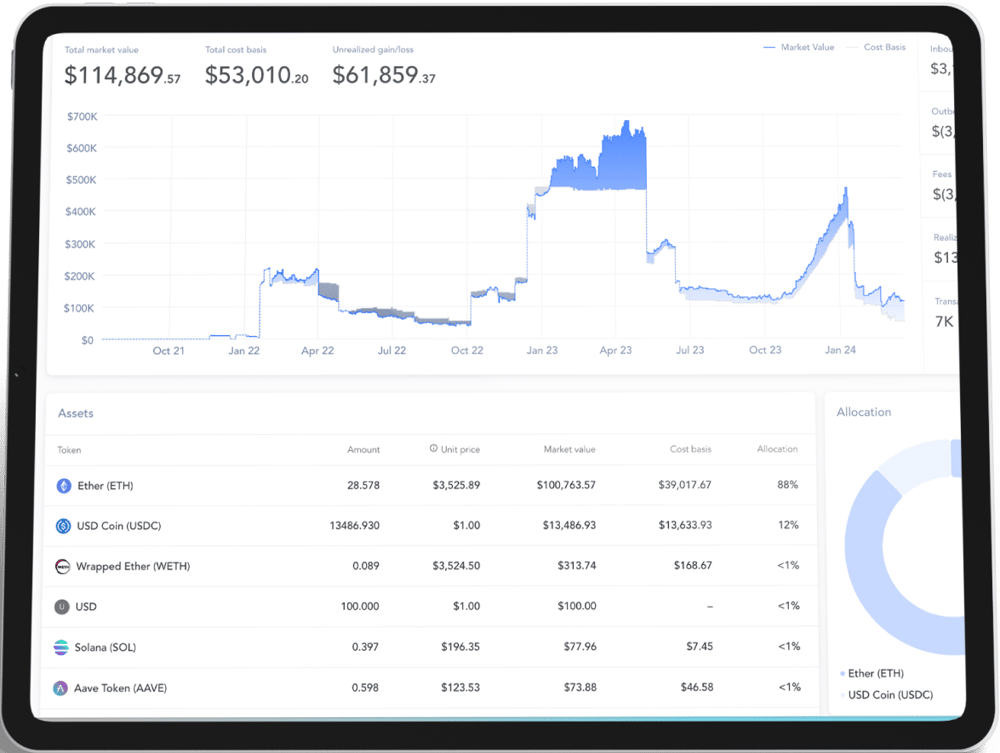
Task: Toggle the Cost Basis series in chart legend
Action: (x=876, y=47)
